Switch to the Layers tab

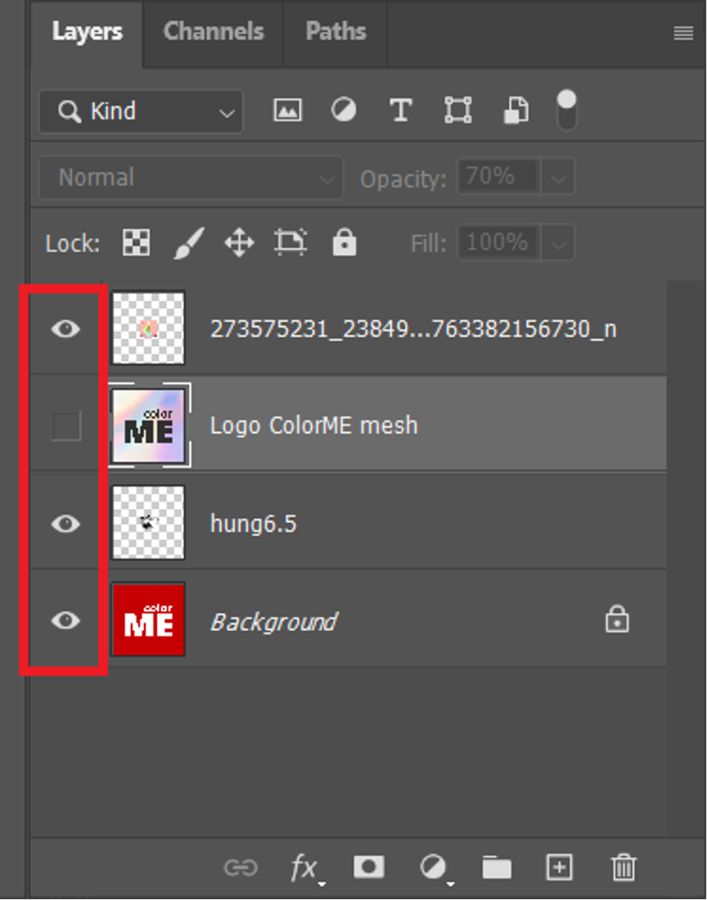87,32
